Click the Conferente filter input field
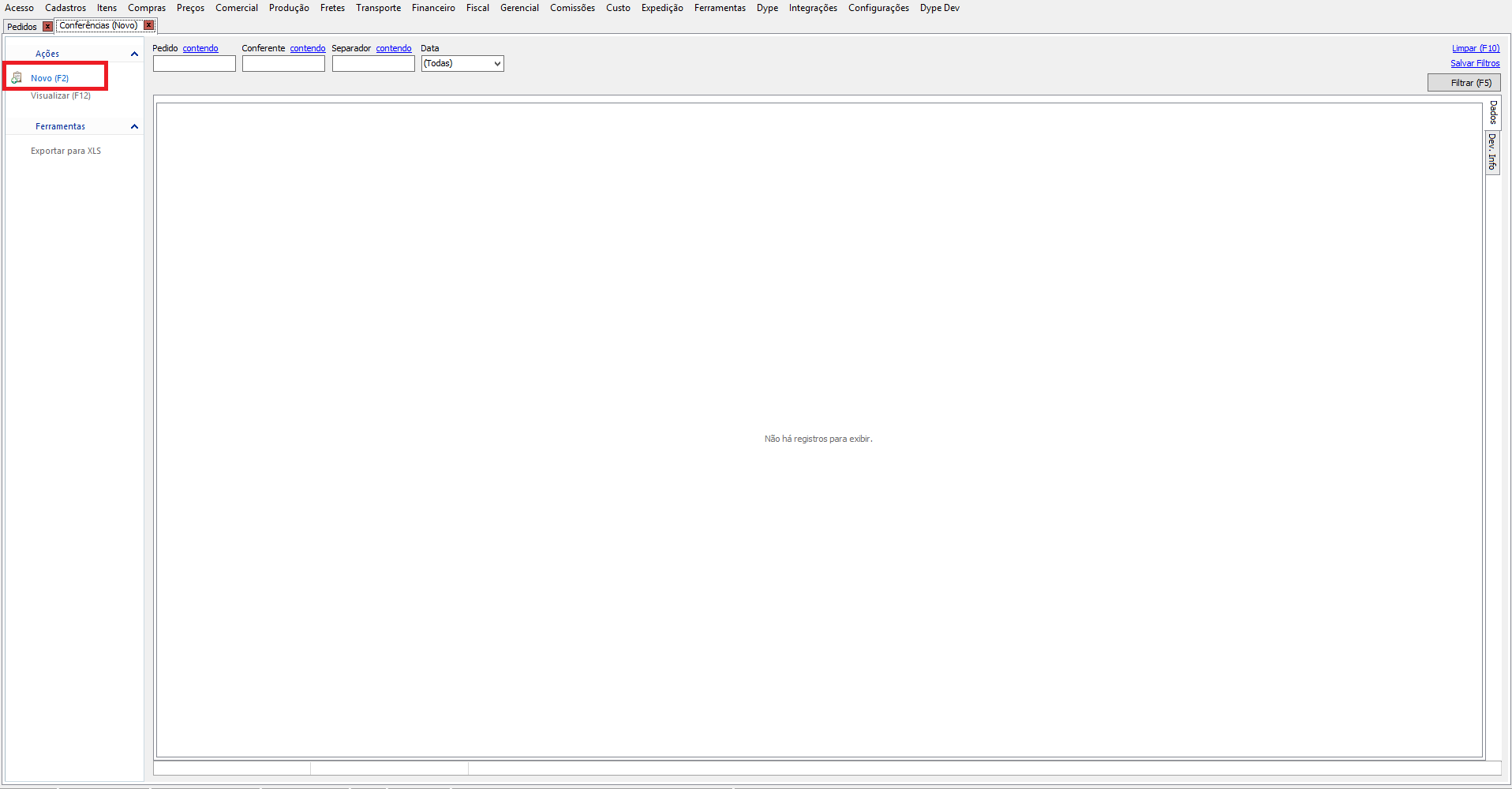 coord(283,63)
